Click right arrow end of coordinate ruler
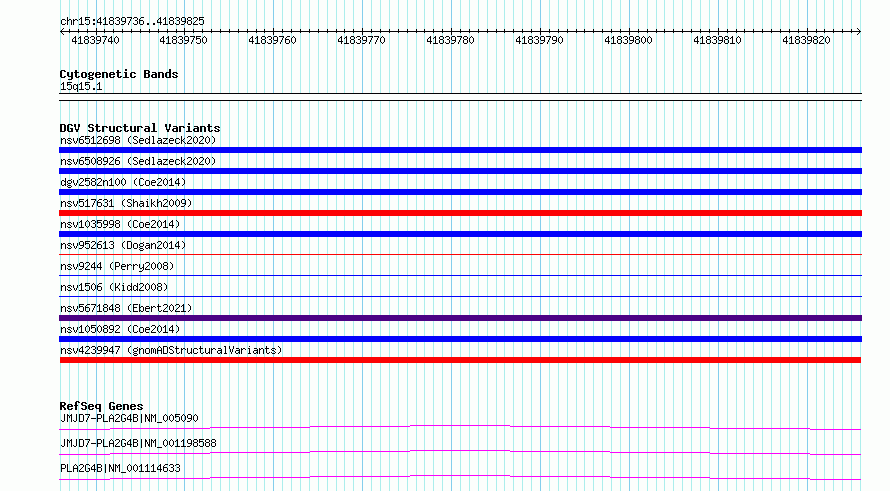Screen dimensions: 890x491 pyautogui.click(x=859, y=31)
